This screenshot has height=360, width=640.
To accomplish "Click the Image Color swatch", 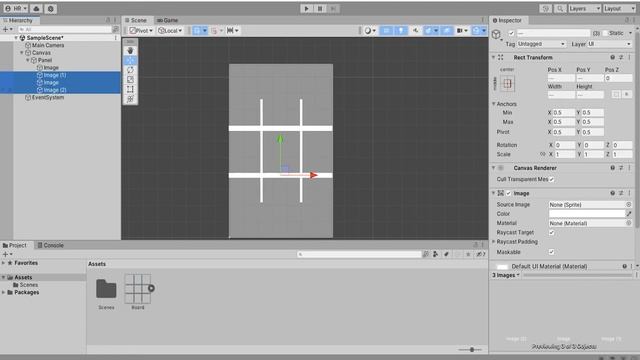I will 587,213.
